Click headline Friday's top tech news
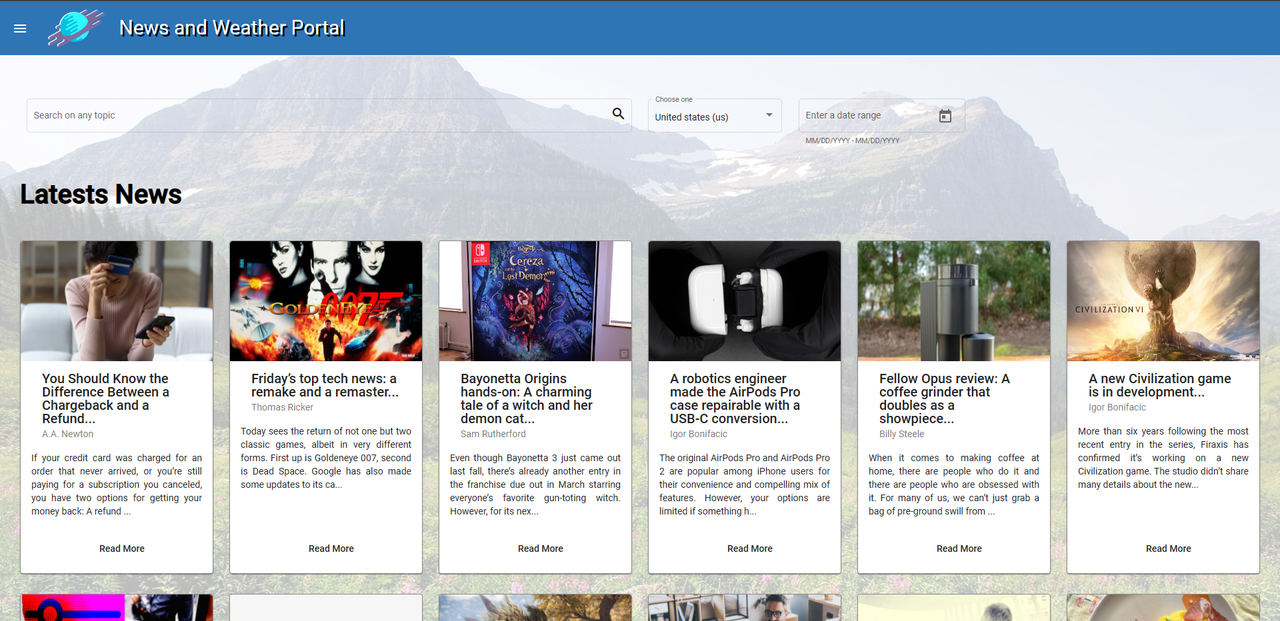Viewport: 1280px width, 621px height. 326,386
